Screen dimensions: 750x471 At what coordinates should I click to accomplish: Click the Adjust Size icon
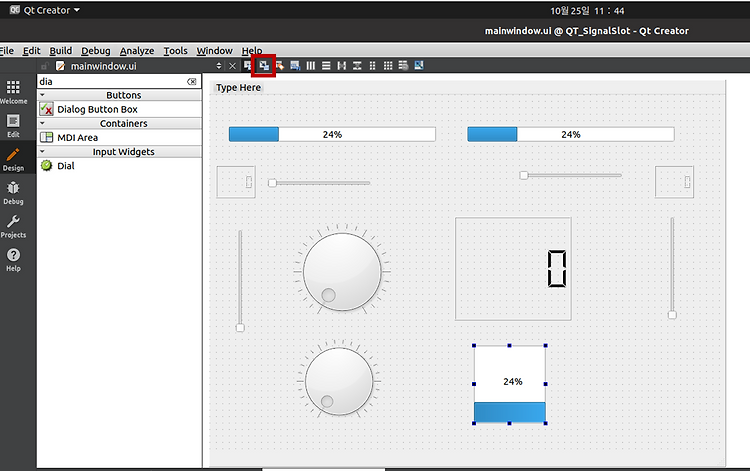pyautogui.click(x=419, y=66)
